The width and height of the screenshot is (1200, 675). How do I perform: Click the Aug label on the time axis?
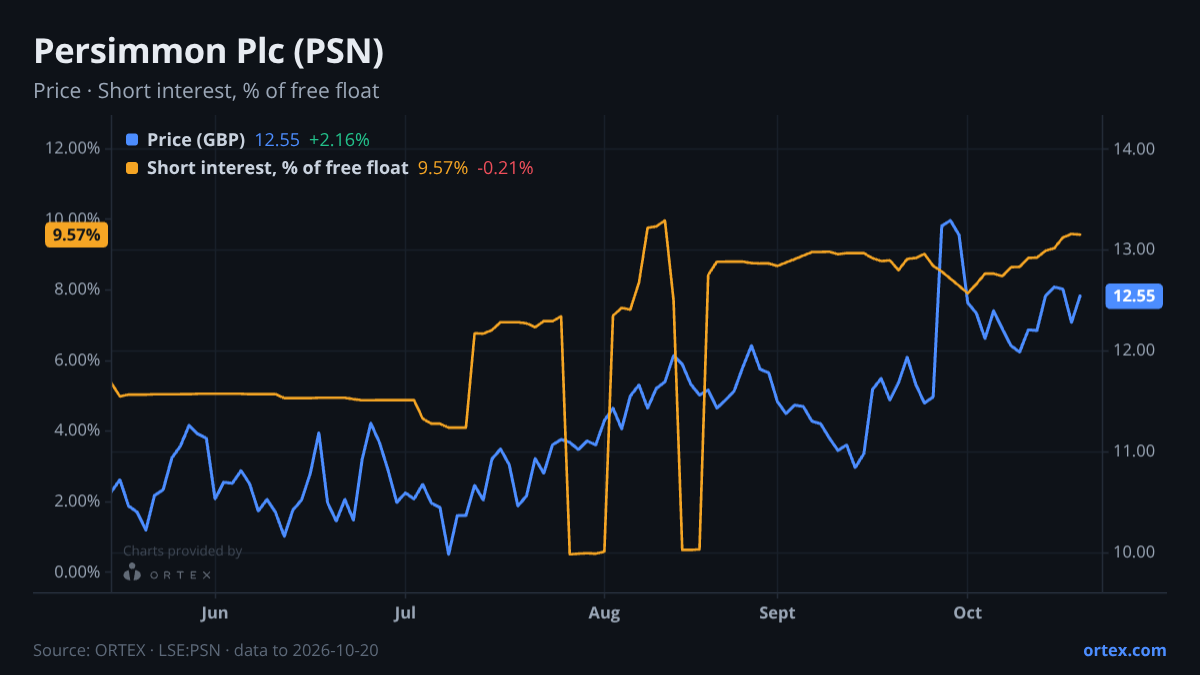click(604, 613)
